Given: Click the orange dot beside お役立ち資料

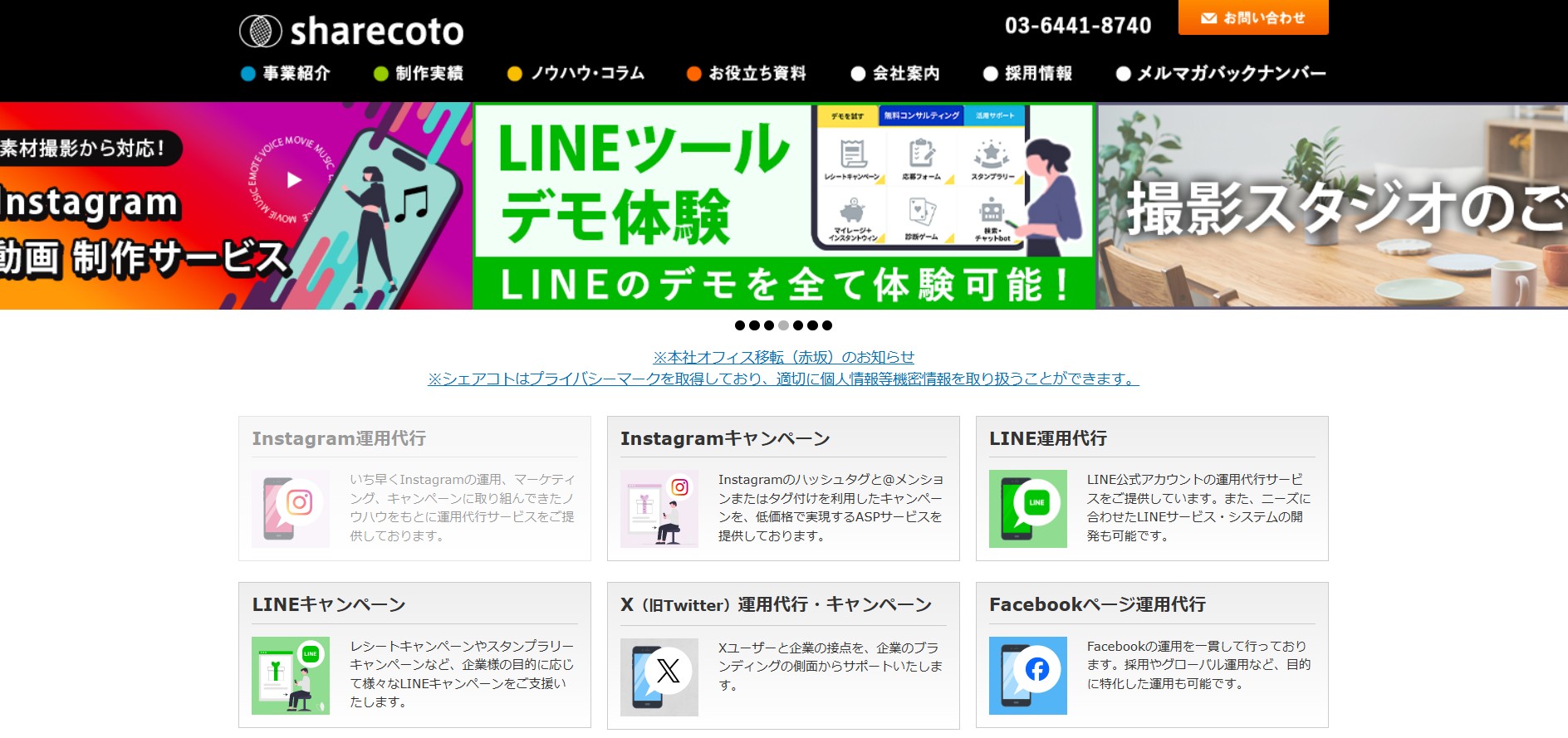Looking at the screenshot, I should pyautogui.click(x=694, y=74).
